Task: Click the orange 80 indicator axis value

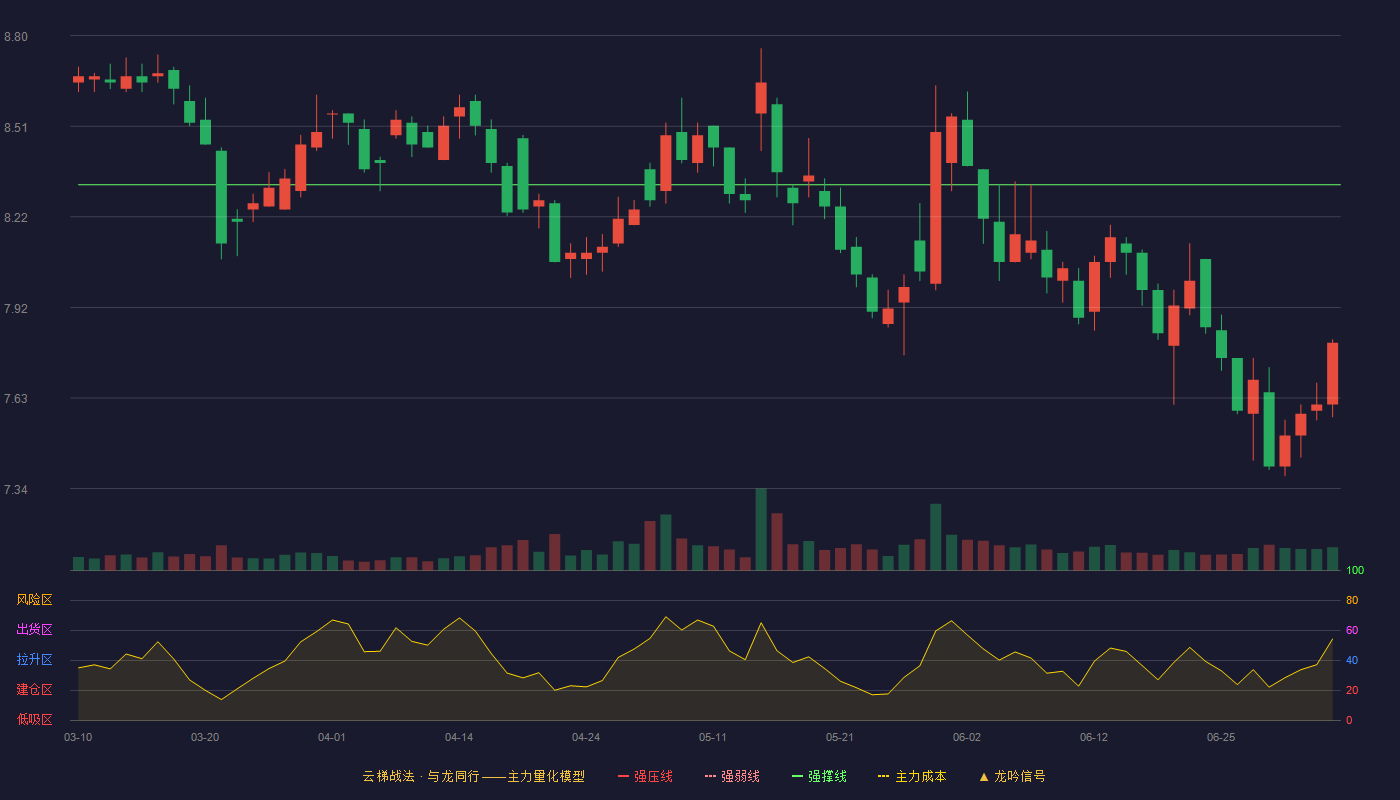Action: tap(1352, 600)
